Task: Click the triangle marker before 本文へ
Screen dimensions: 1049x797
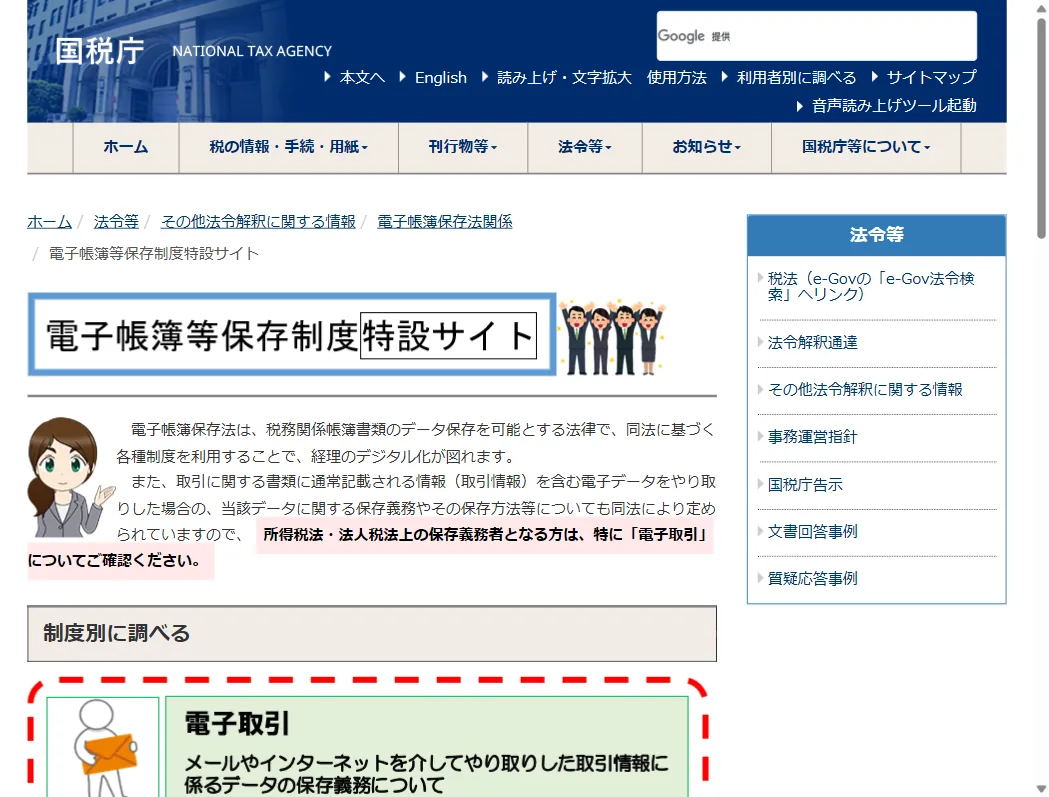Action: pyautogui.click(x=327, y=77)
